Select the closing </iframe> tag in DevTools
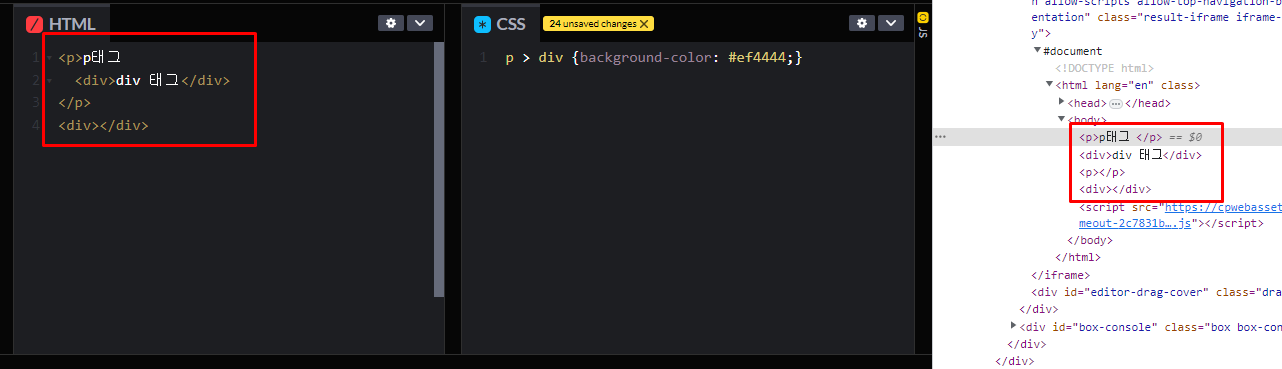The height and width of the screenshot is (369, 1282). (1060, 274)
